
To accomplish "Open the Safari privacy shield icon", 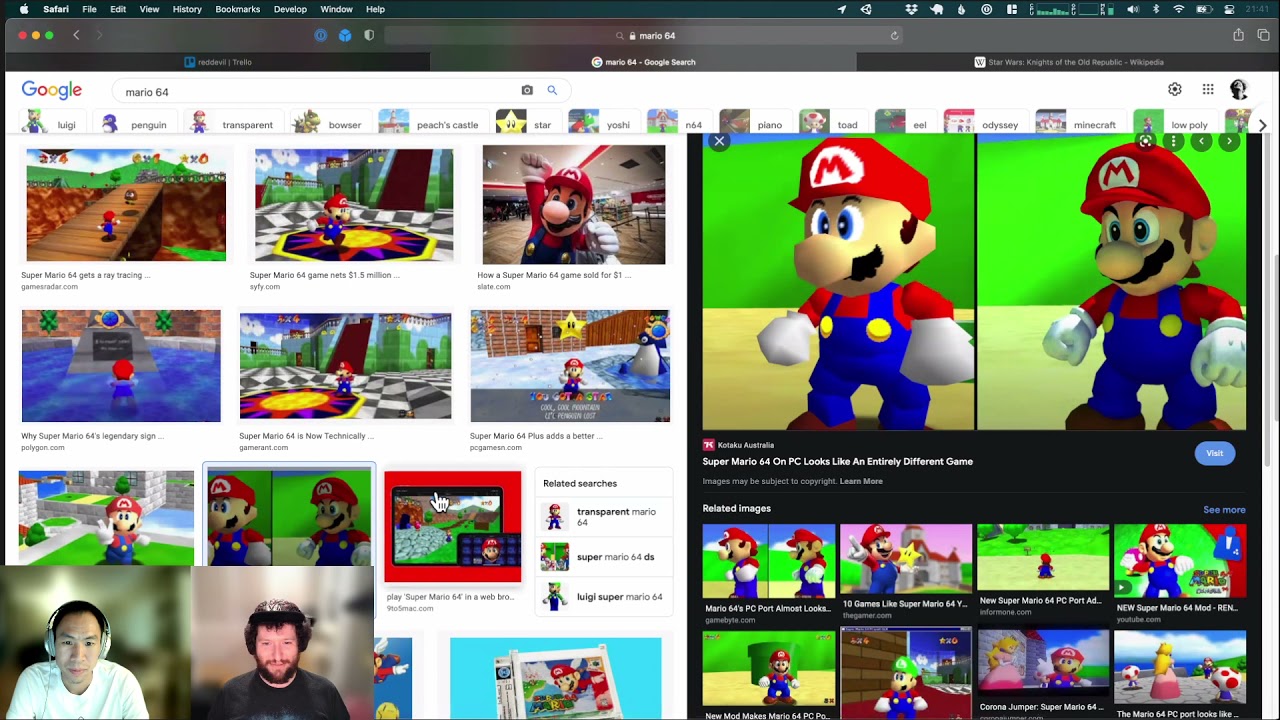I will [x=369, y=35].
